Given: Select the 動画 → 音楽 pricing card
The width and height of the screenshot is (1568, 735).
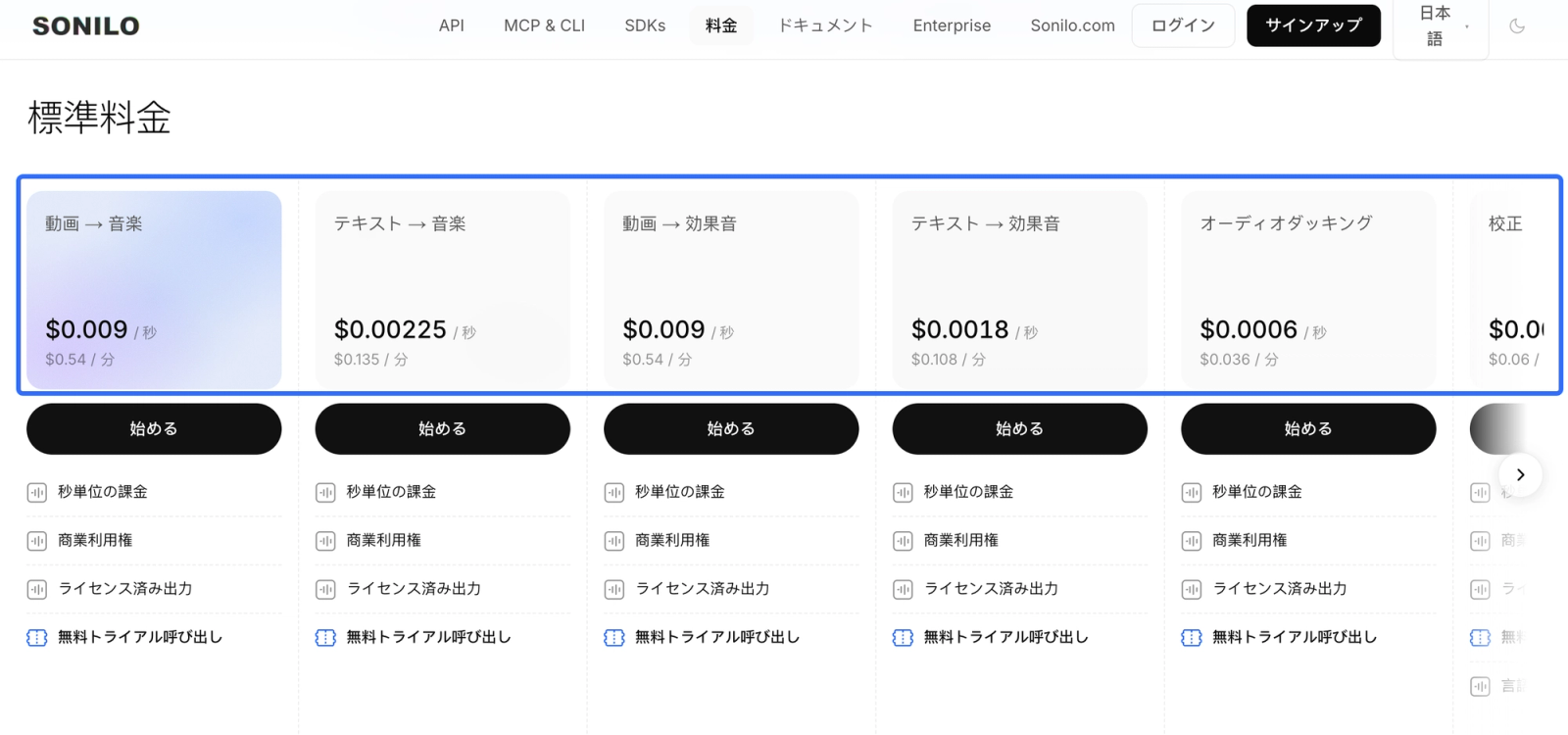Looking at the screenshot, I should tap(154, 289).
